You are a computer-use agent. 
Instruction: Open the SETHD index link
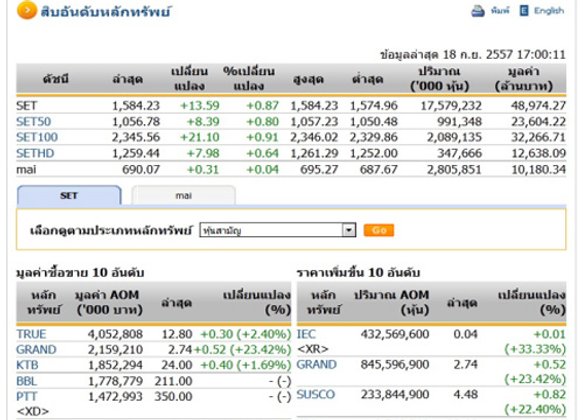[x=35, y=153]
